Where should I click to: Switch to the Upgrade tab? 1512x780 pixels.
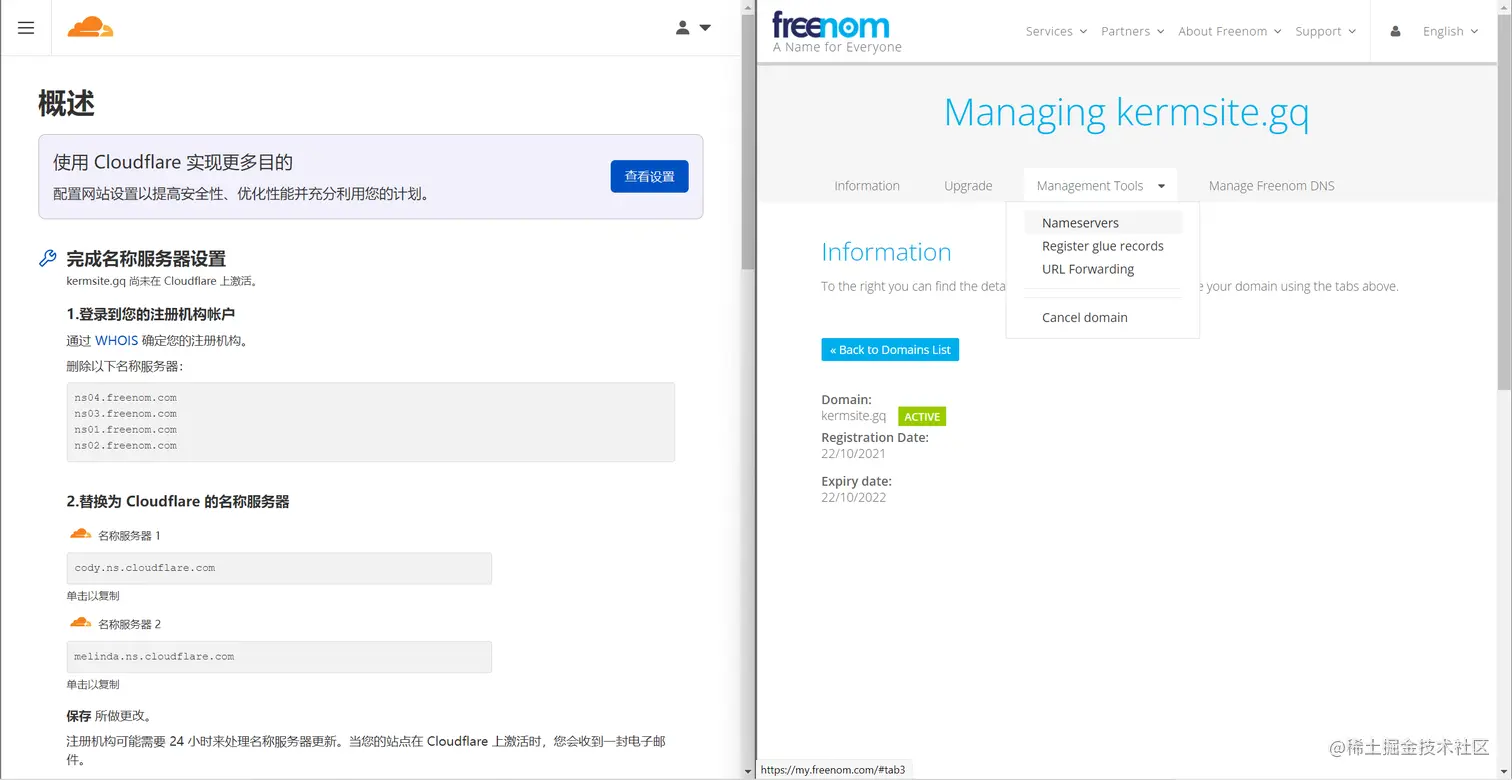(968, 185)
